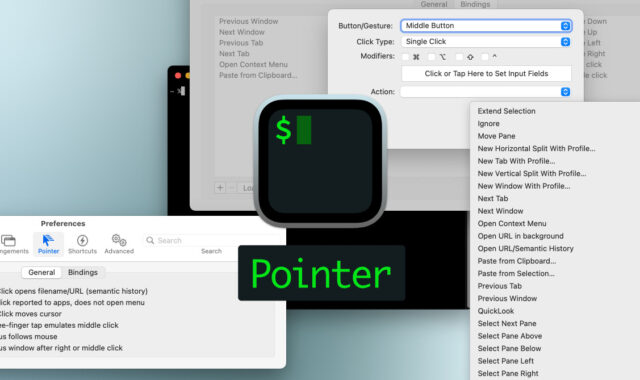
Task: Click the magnifier icon in Search field
Action: [150, 240]
